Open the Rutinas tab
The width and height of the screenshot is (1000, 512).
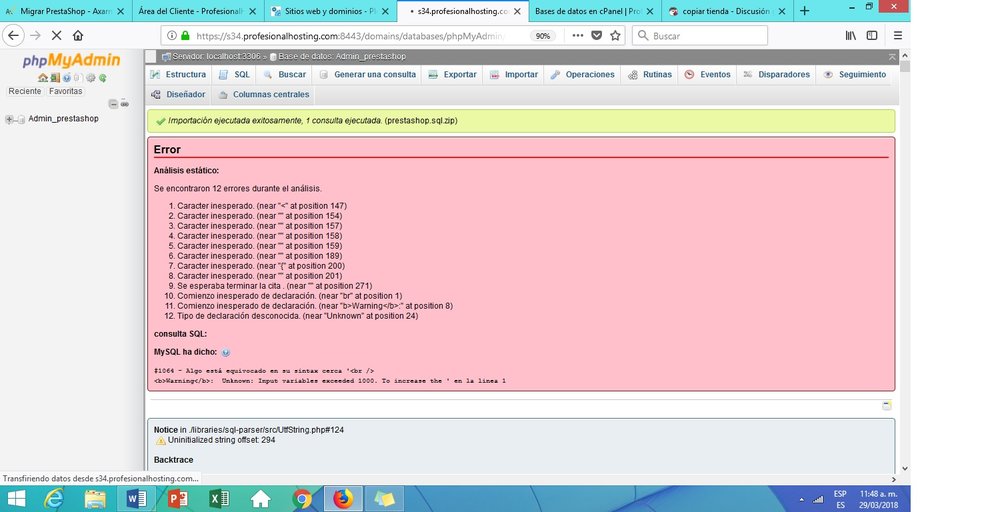(x=650, y=75)
